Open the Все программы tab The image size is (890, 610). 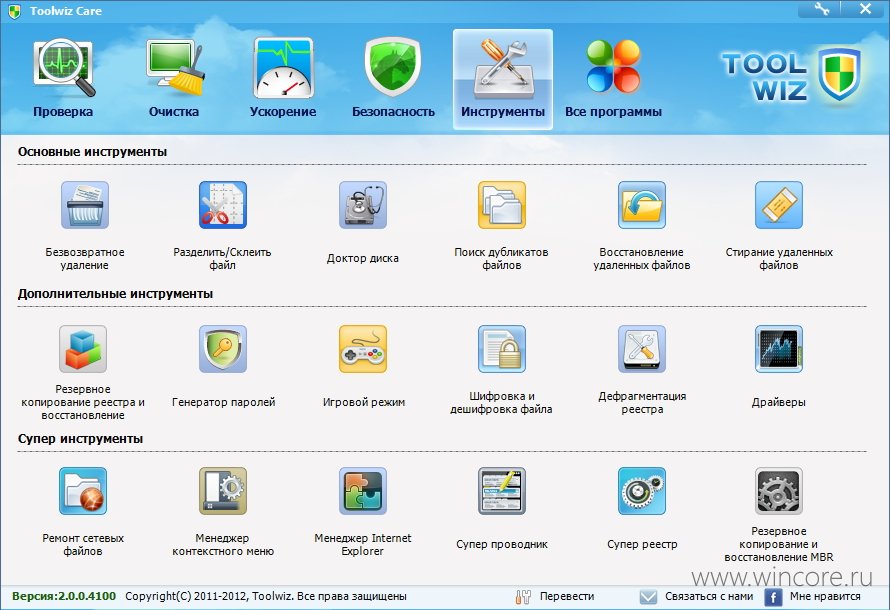click(613, 78)
